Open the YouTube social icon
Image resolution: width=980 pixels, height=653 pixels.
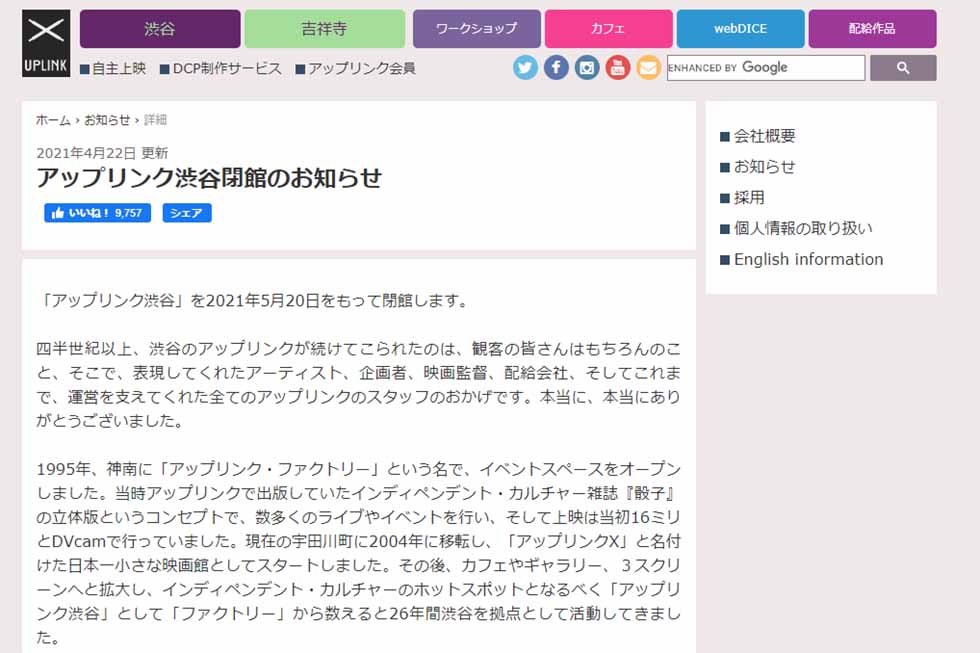tap(618, 67)
